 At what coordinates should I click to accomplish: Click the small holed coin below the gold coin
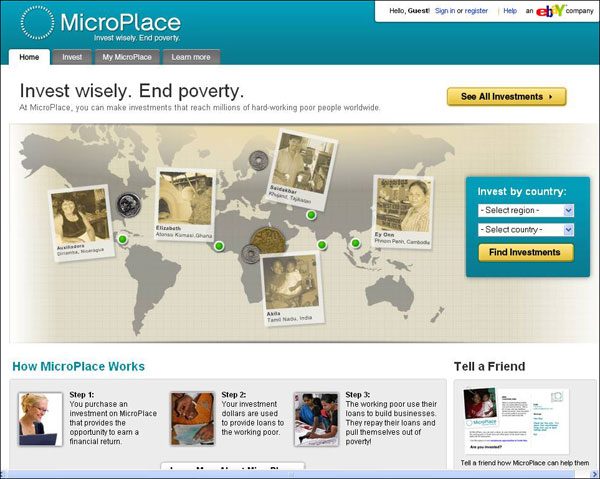[251, 254]
